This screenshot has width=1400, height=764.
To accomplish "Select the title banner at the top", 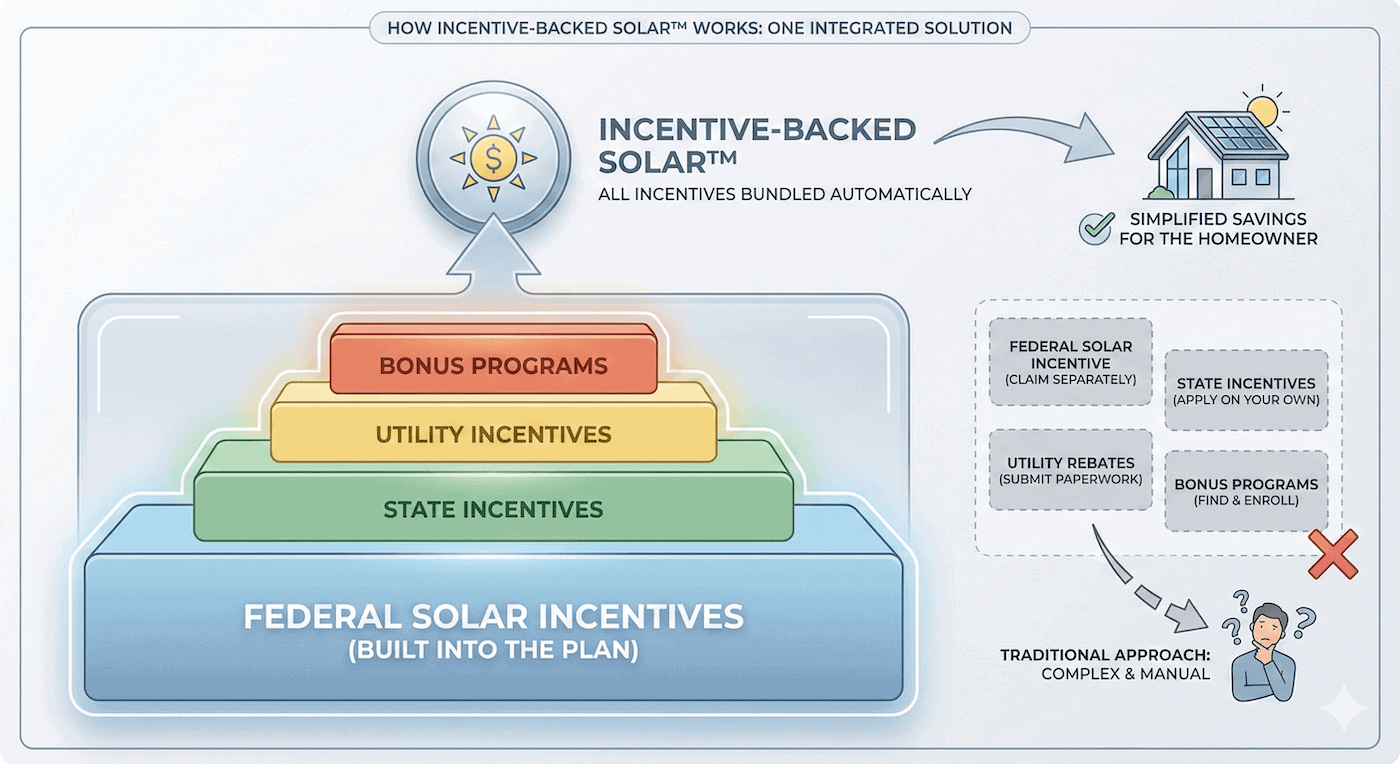I will [x=700, y=28].
